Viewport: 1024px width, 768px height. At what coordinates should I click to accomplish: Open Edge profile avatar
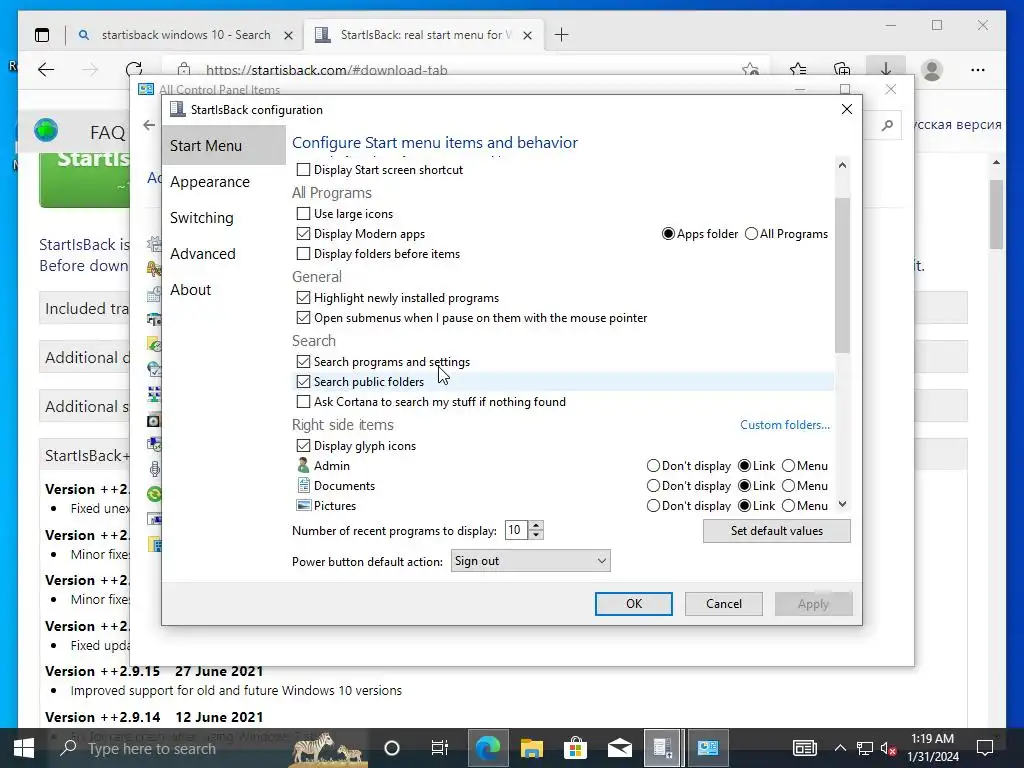tap(932, 69)
